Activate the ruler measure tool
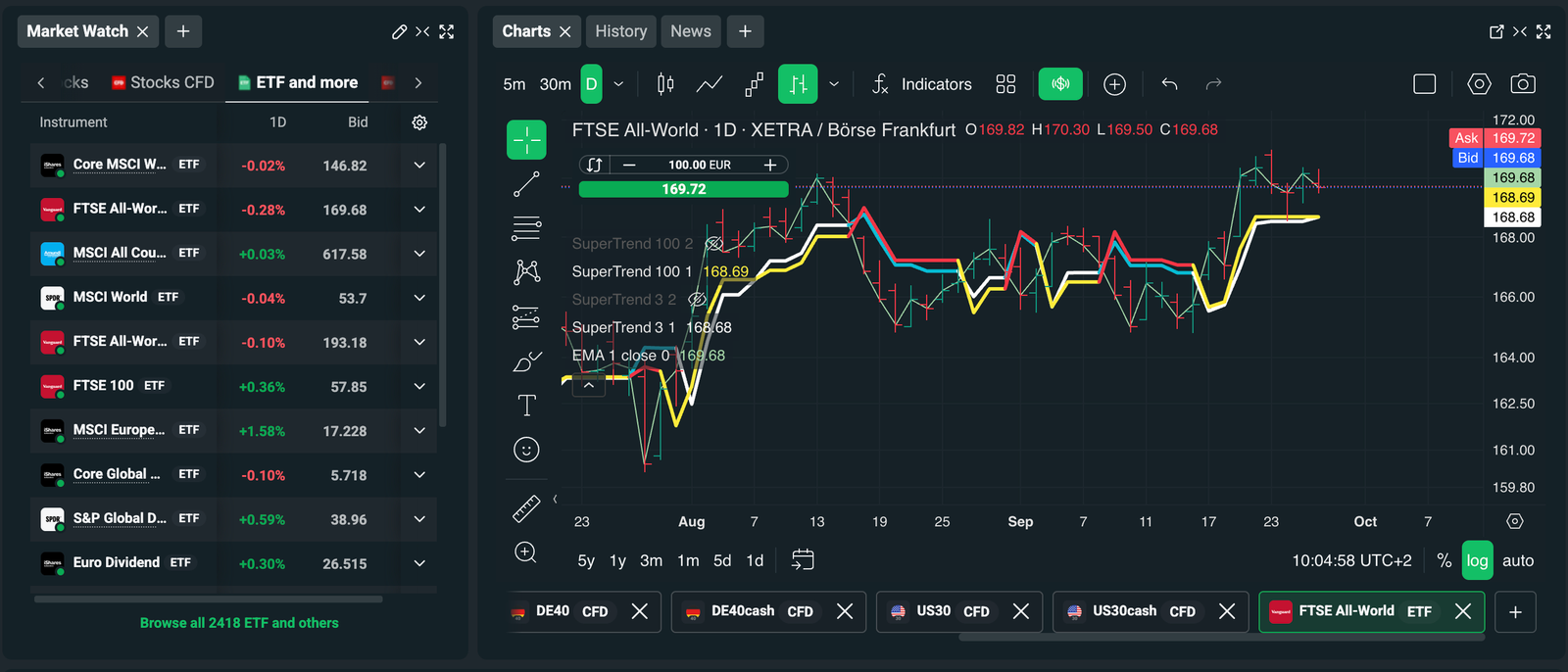 click(526, 508)
